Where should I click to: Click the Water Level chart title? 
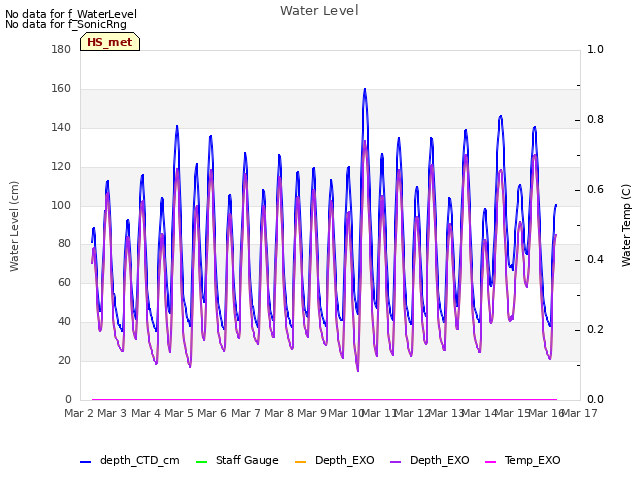(319, 10)
